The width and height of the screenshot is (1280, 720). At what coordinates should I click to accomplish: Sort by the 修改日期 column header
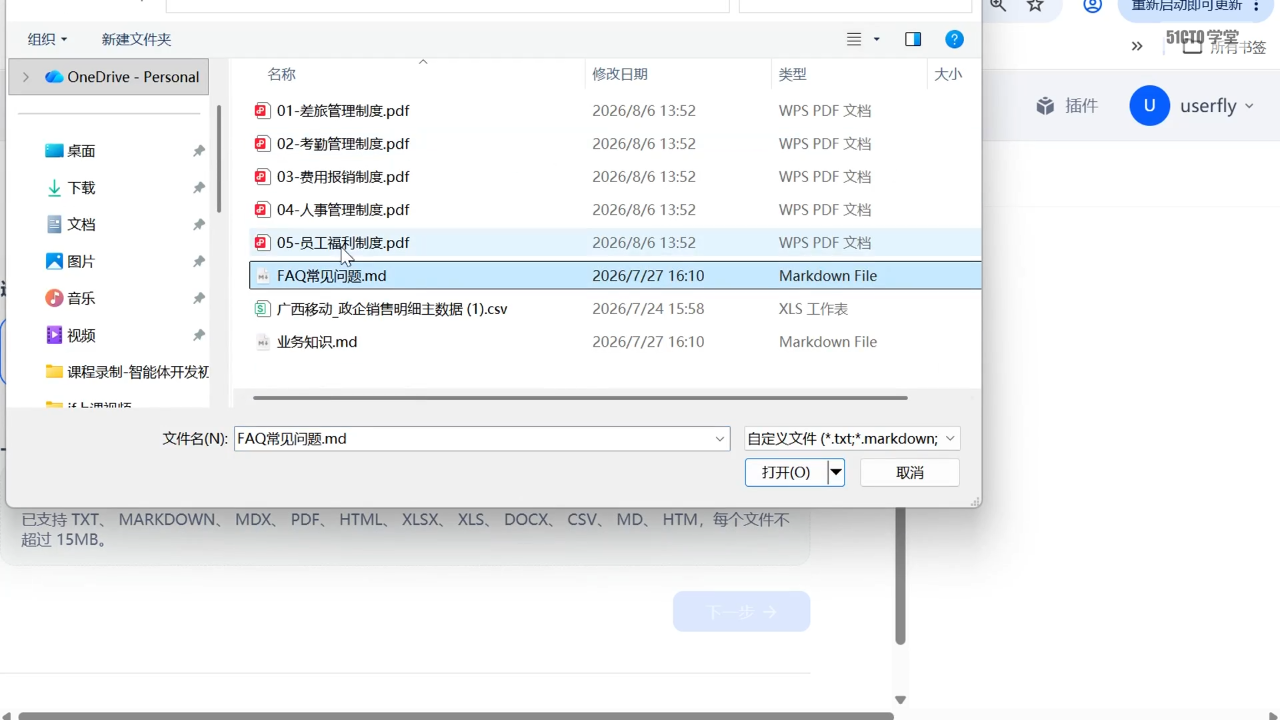(x=620, y=74)
